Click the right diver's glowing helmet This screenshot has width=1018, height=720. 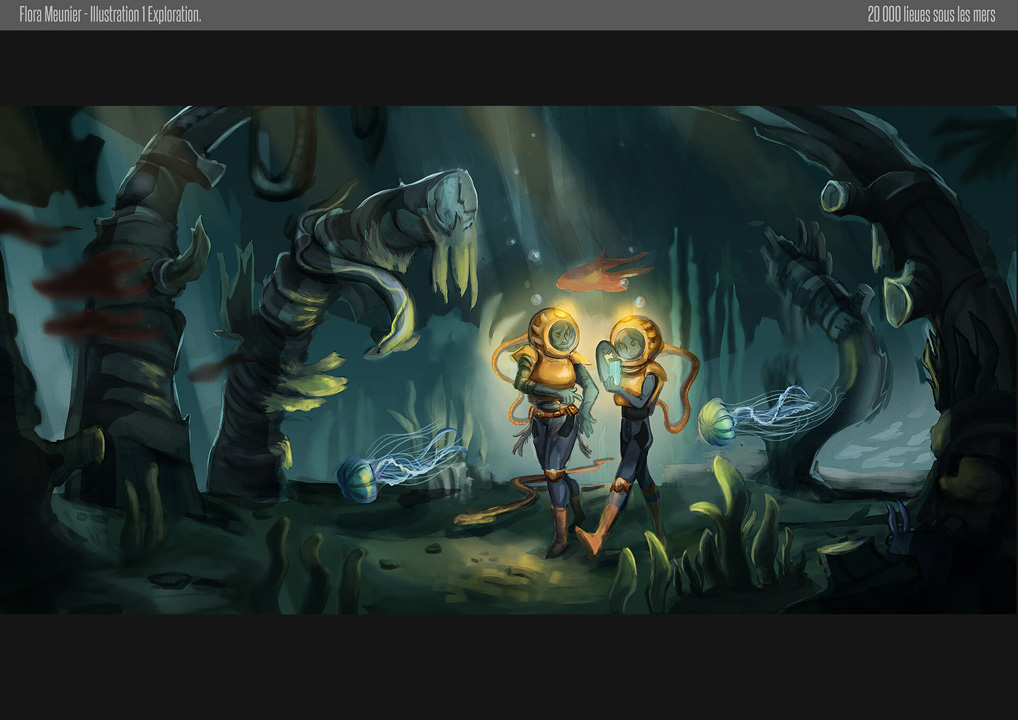(637, 340)
